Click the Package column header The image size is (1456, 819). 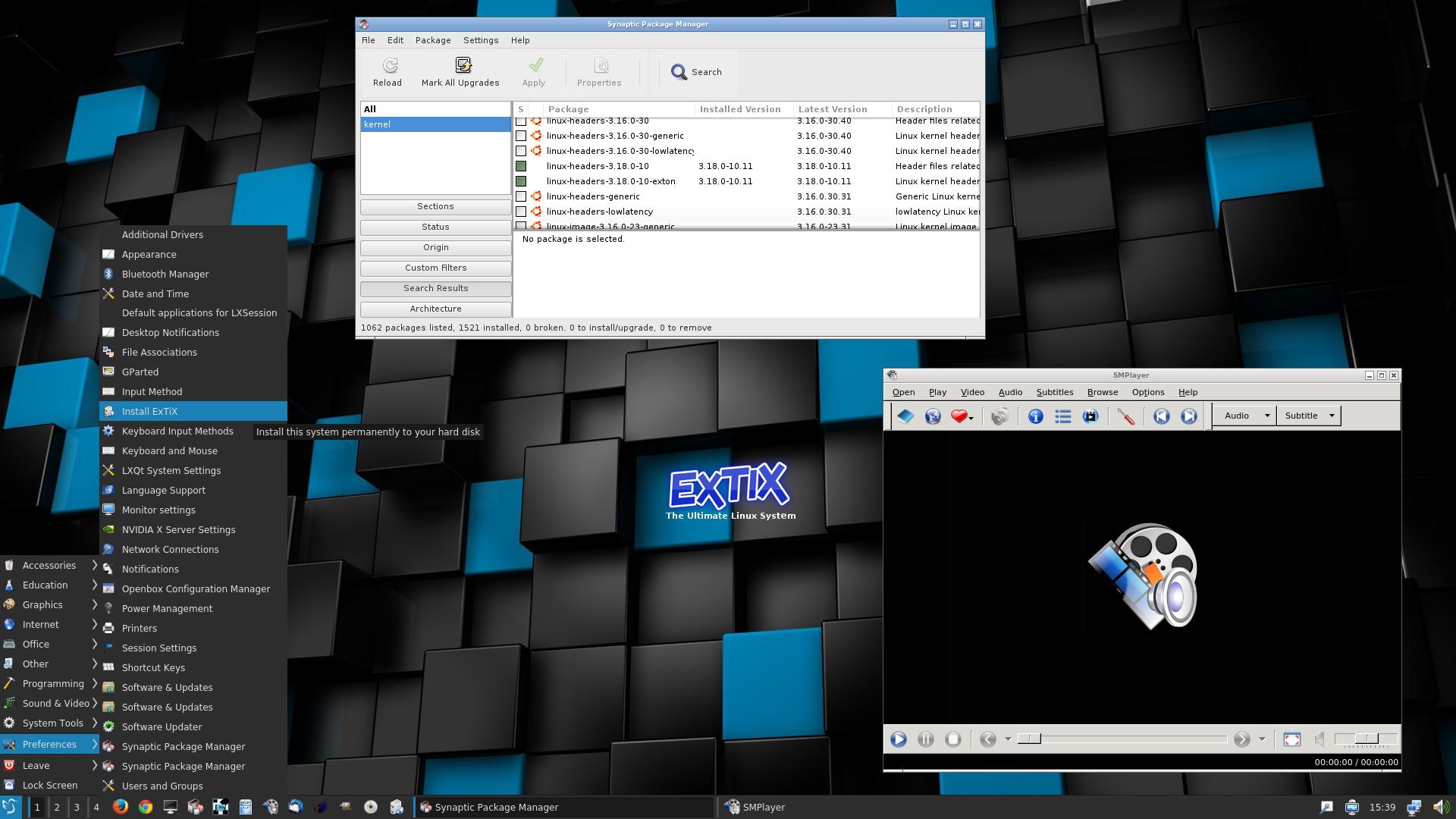[618, 109]
